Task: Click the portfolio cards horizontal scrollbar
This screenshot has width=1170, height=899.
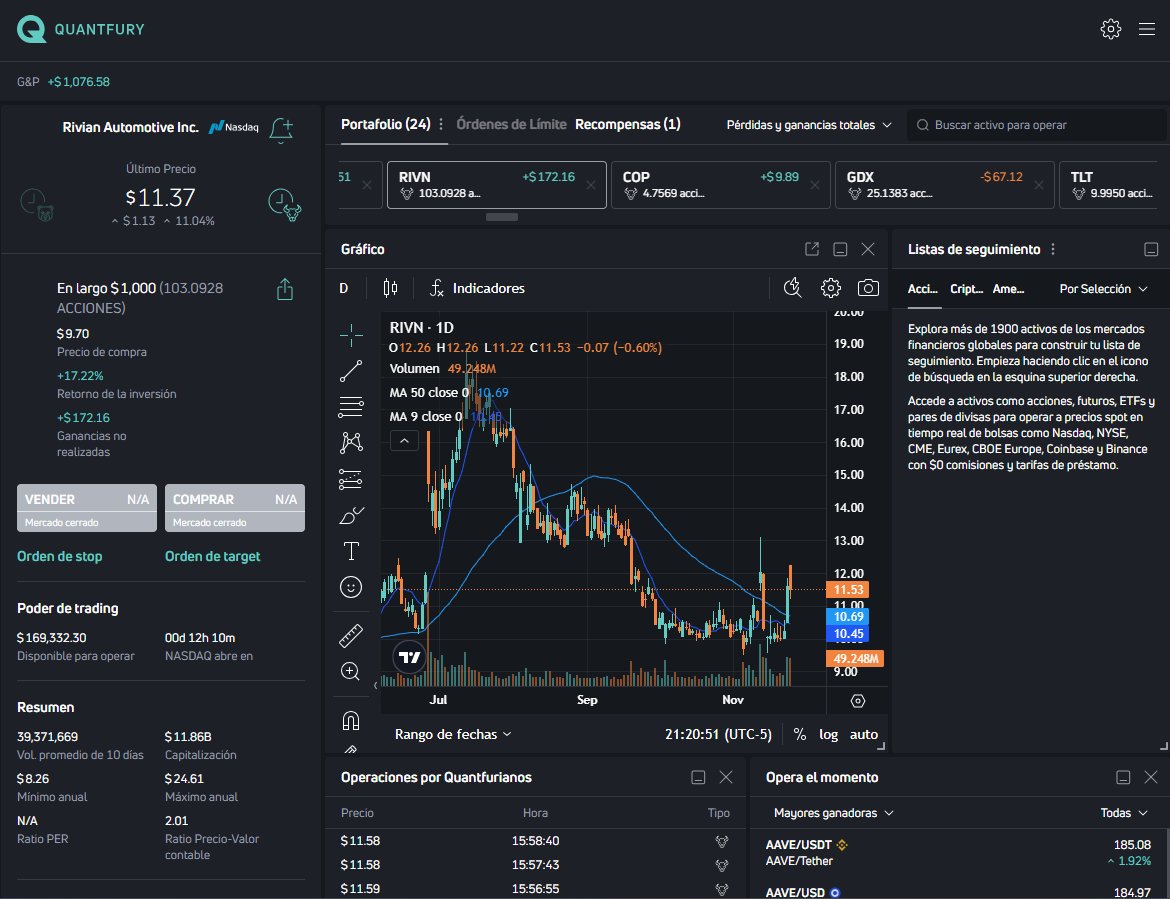Action: tap(501, 217)
